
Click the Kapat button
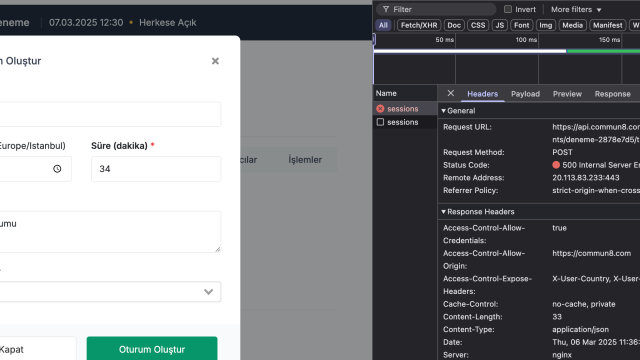37,349
